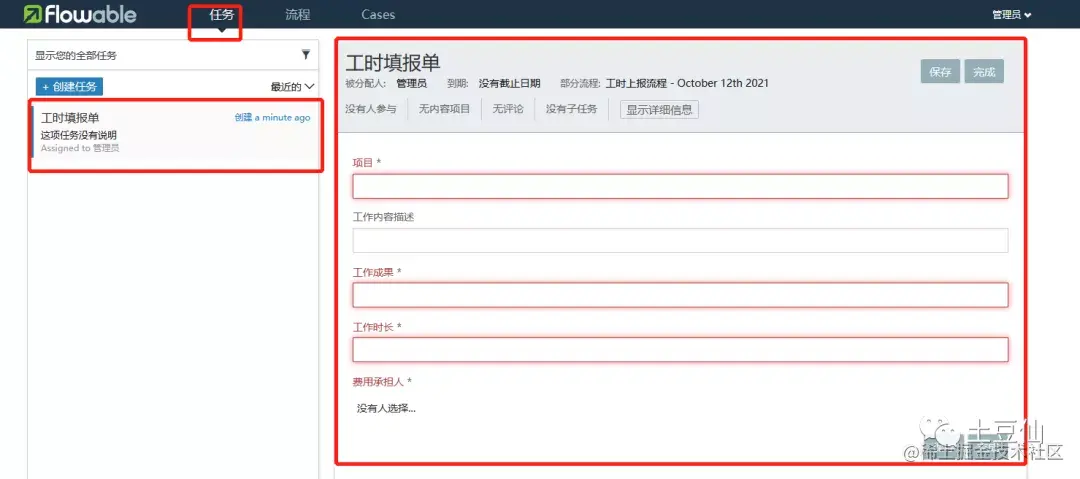The height and width of the screenshot is (479, 1080).
Task: Click the 创建任务 button
Action: pos(69,87)
